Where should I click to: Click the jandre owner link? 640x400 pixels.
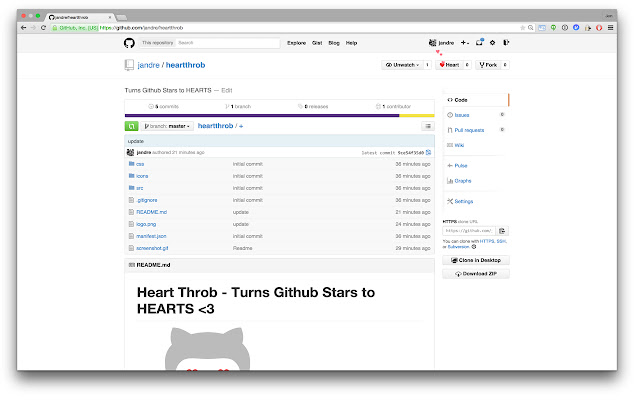click(x=149, y=65)
